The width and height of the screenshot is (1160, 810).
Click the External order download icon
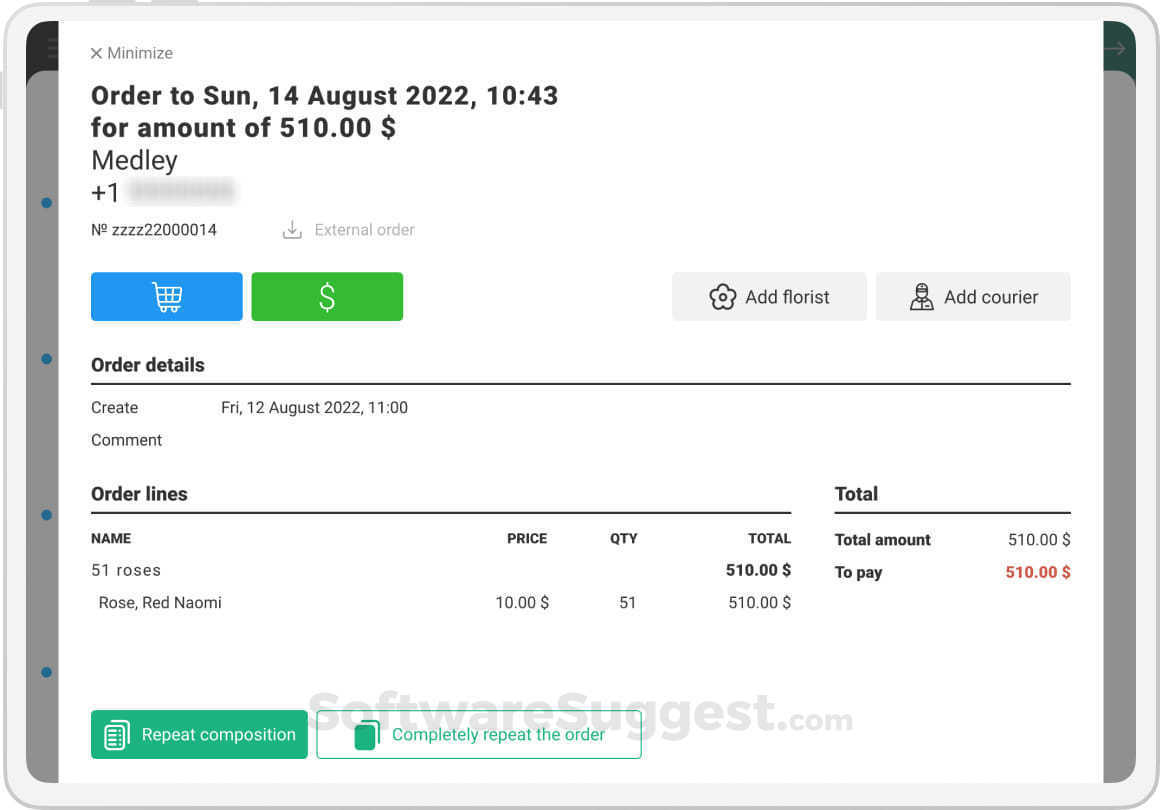click(x=292, y=230)
